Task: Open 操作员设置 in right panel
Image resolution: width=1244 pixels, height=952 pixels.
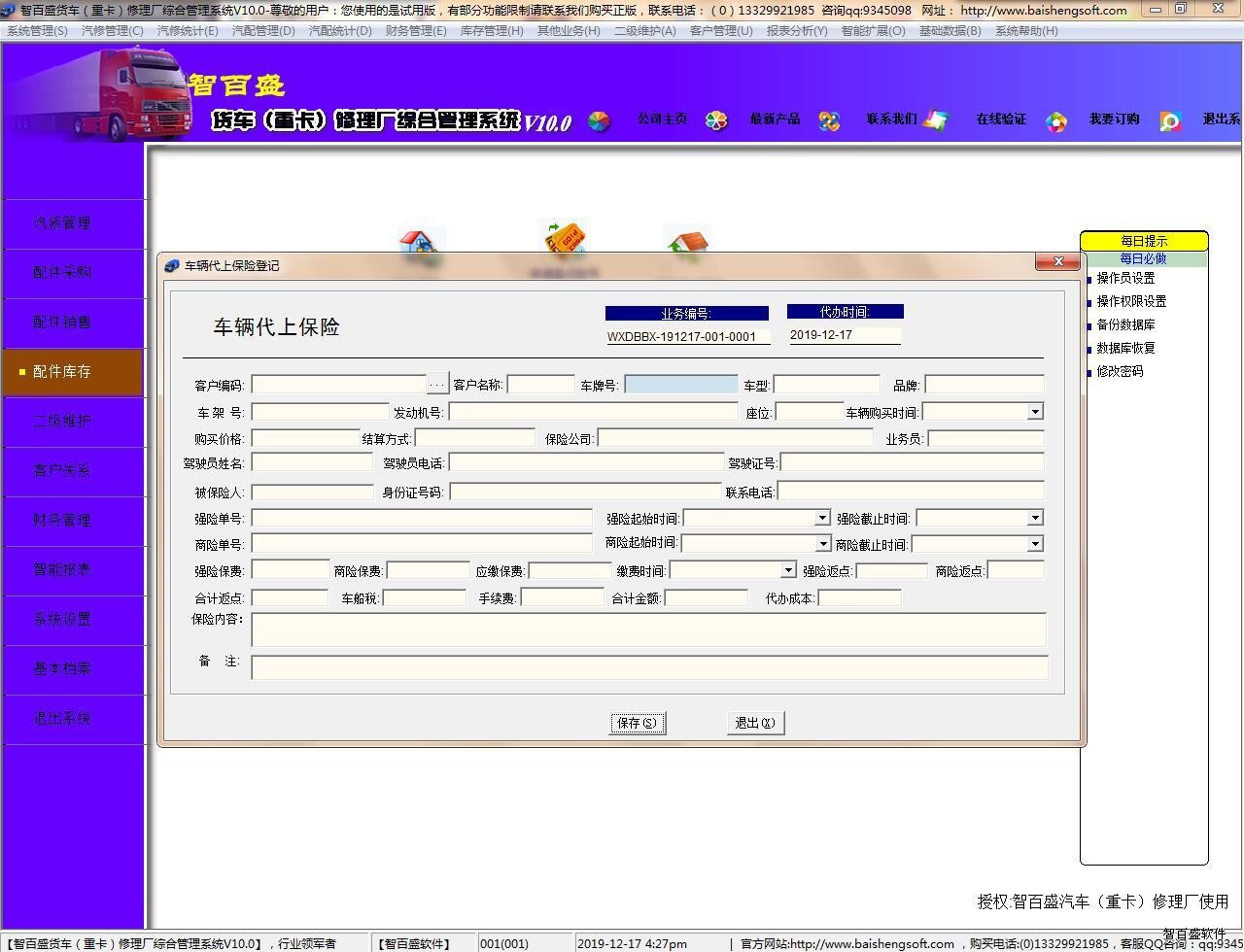Action: (x=1125, y=278)
